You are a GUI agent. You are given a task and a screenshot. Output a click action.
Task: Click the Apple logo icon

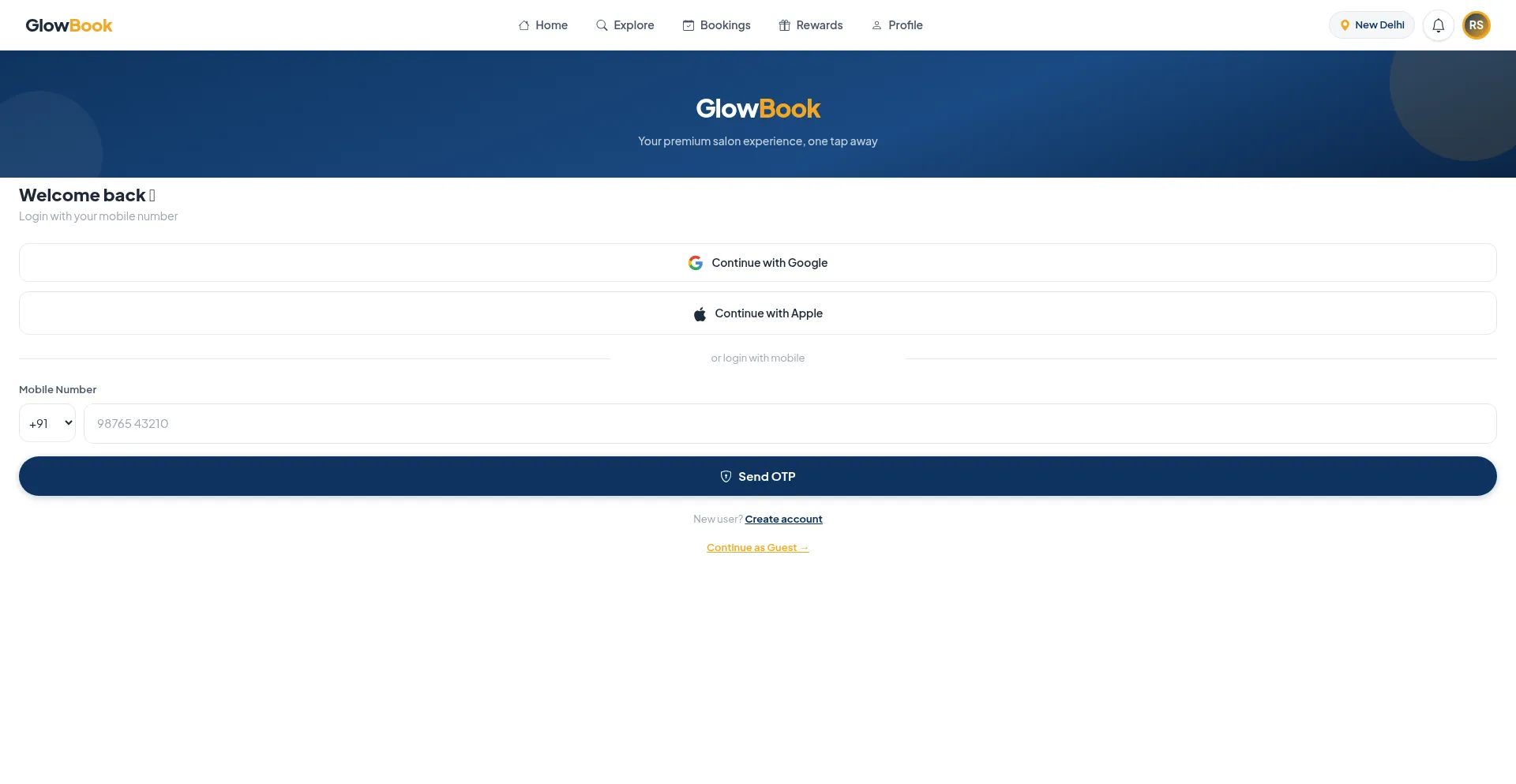(x=700, y=314)
